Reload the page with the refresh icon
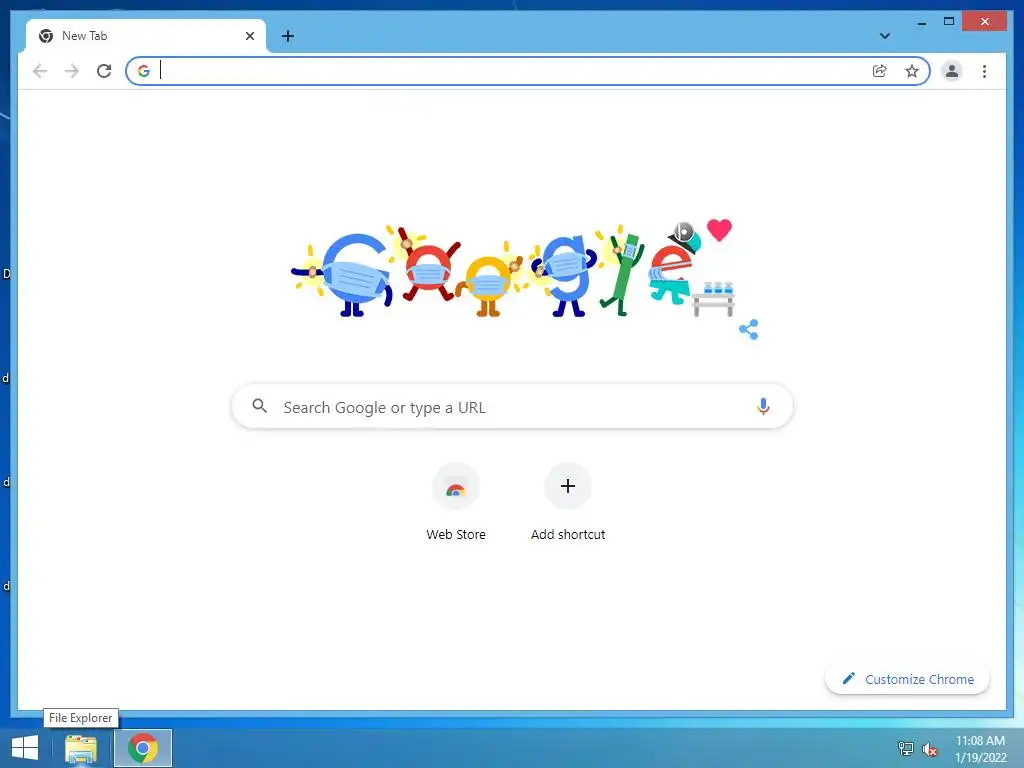1024x768 pixels. point(104,71)
